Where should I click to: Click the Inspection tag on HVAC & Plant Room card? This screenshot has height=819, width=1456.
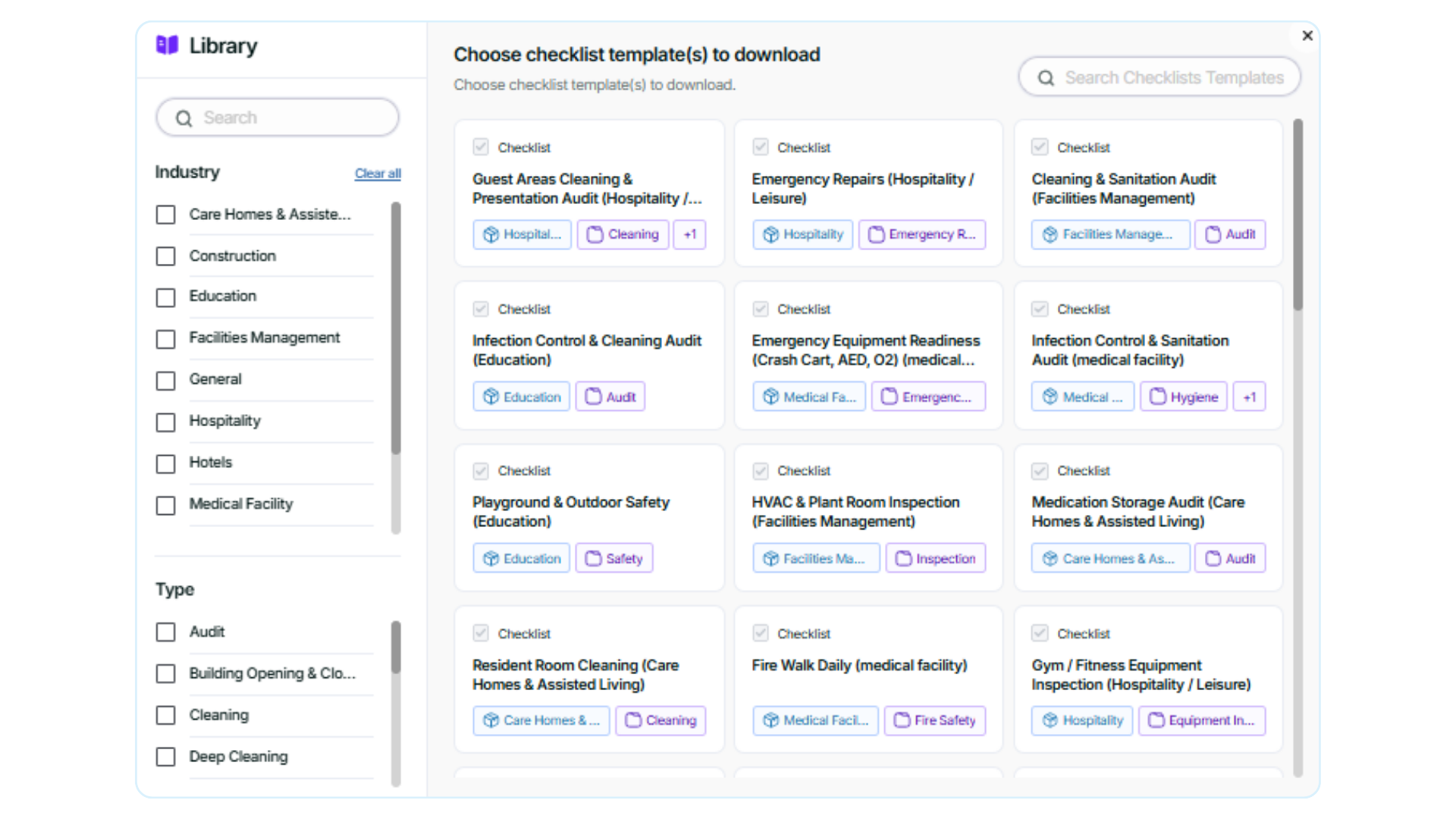[936, 558]
